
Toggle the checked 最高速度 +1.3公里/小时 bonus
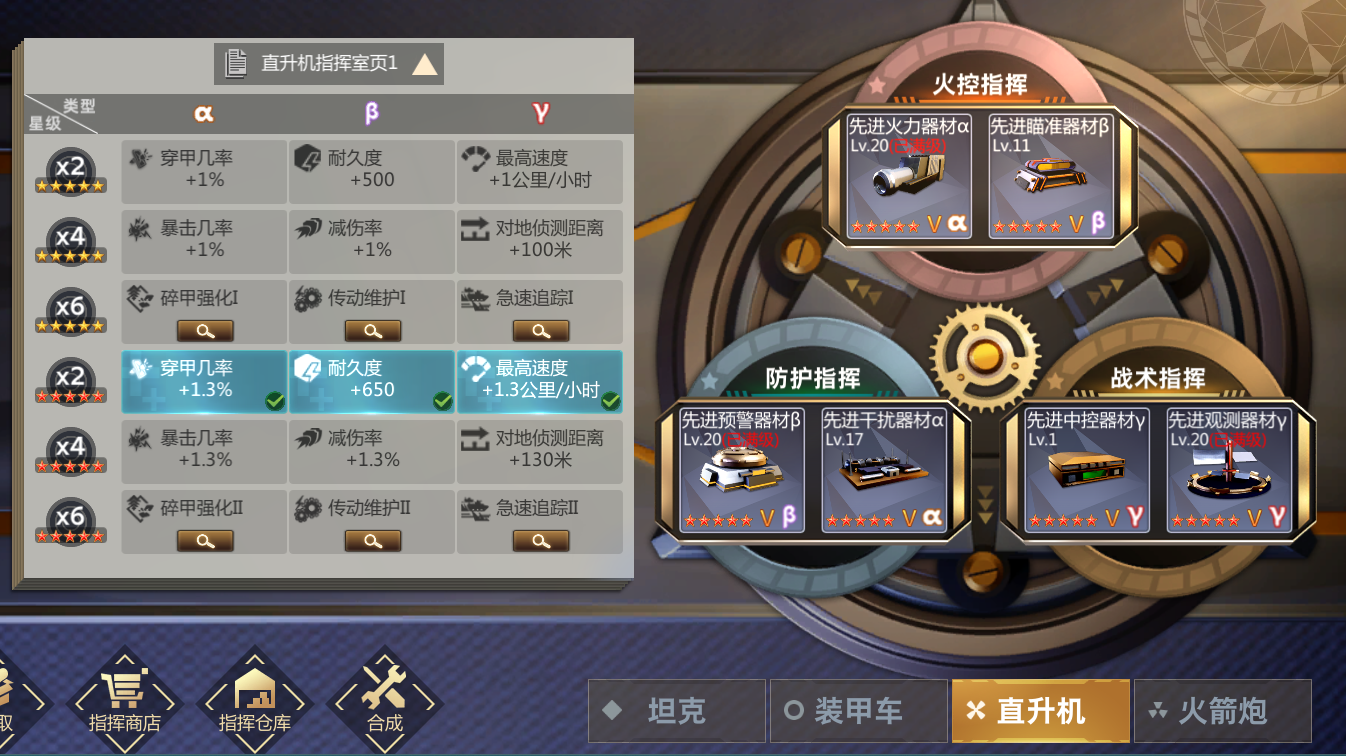coord(540,381)
